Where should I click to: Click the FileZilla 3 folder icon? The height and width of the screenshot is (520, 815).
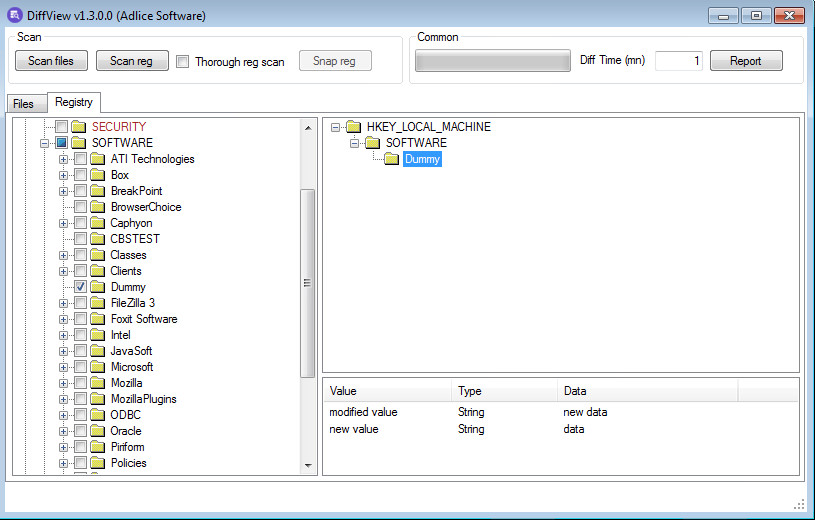(x=98, y=303)
